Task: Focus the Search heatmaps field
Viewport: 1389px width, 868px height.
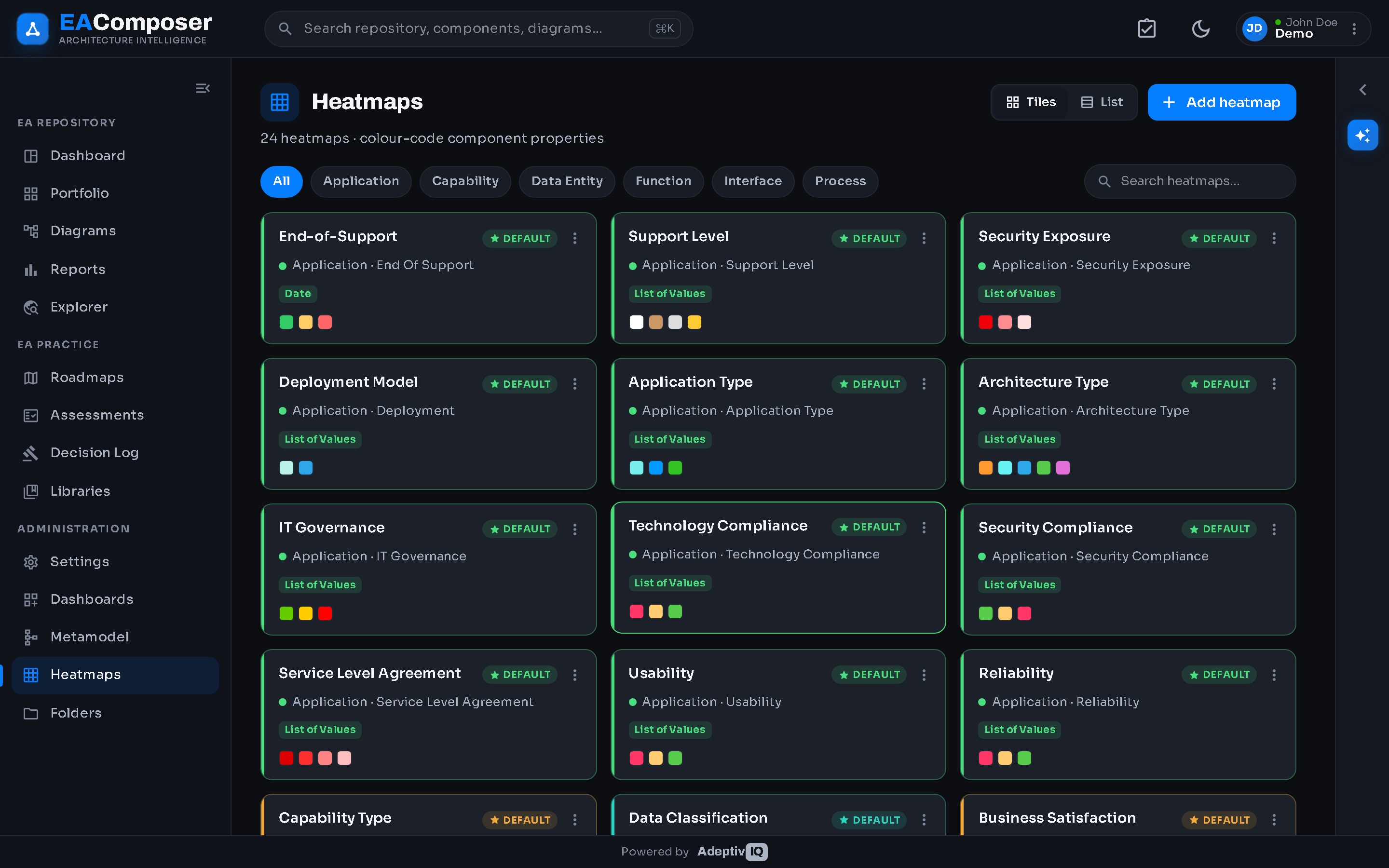Action: pyautogui.click(x=1189, y=181)
